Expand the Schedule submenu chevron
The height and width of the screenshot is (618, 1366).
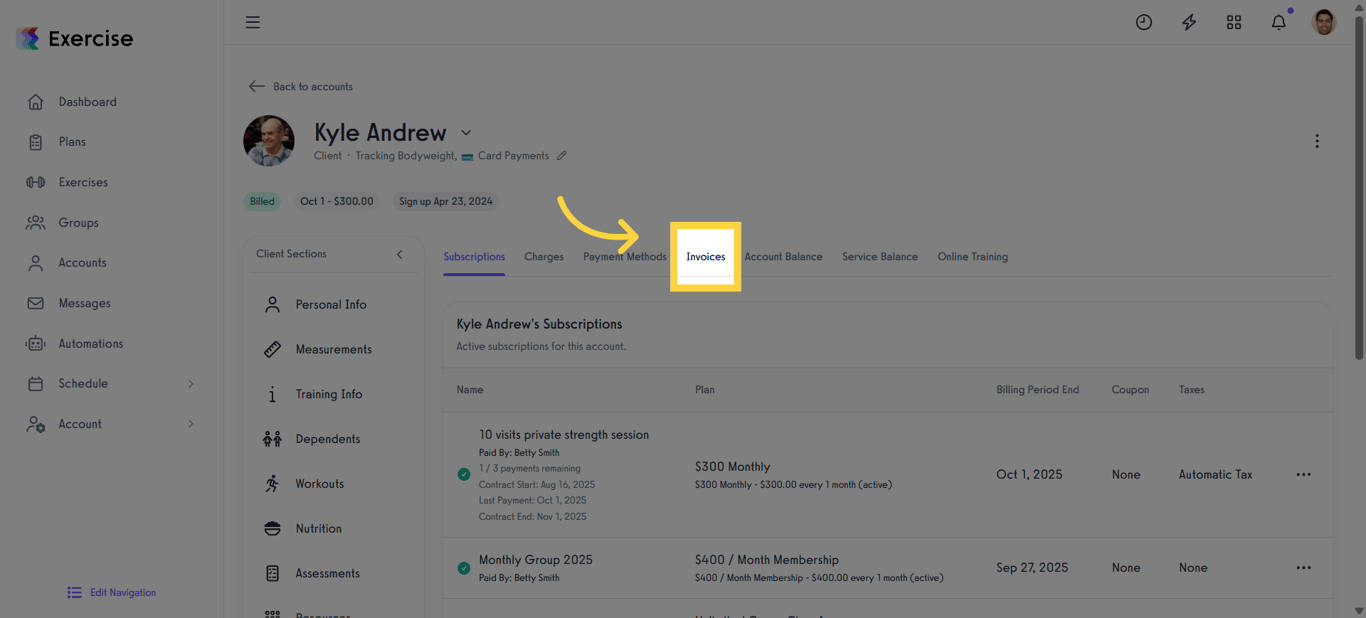tap(191, 384)
